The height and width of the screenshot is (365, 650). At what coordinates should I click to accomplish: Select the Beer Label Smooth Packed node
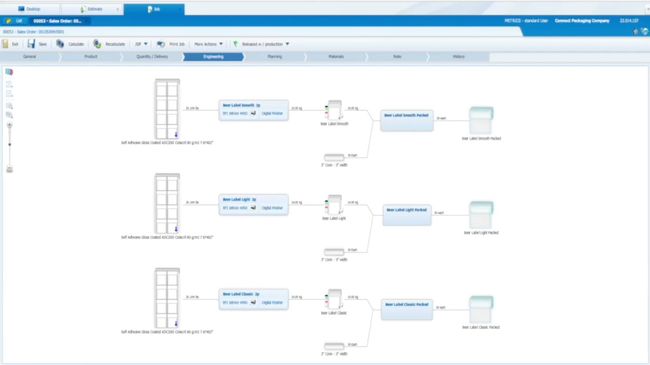pos(407,121)
